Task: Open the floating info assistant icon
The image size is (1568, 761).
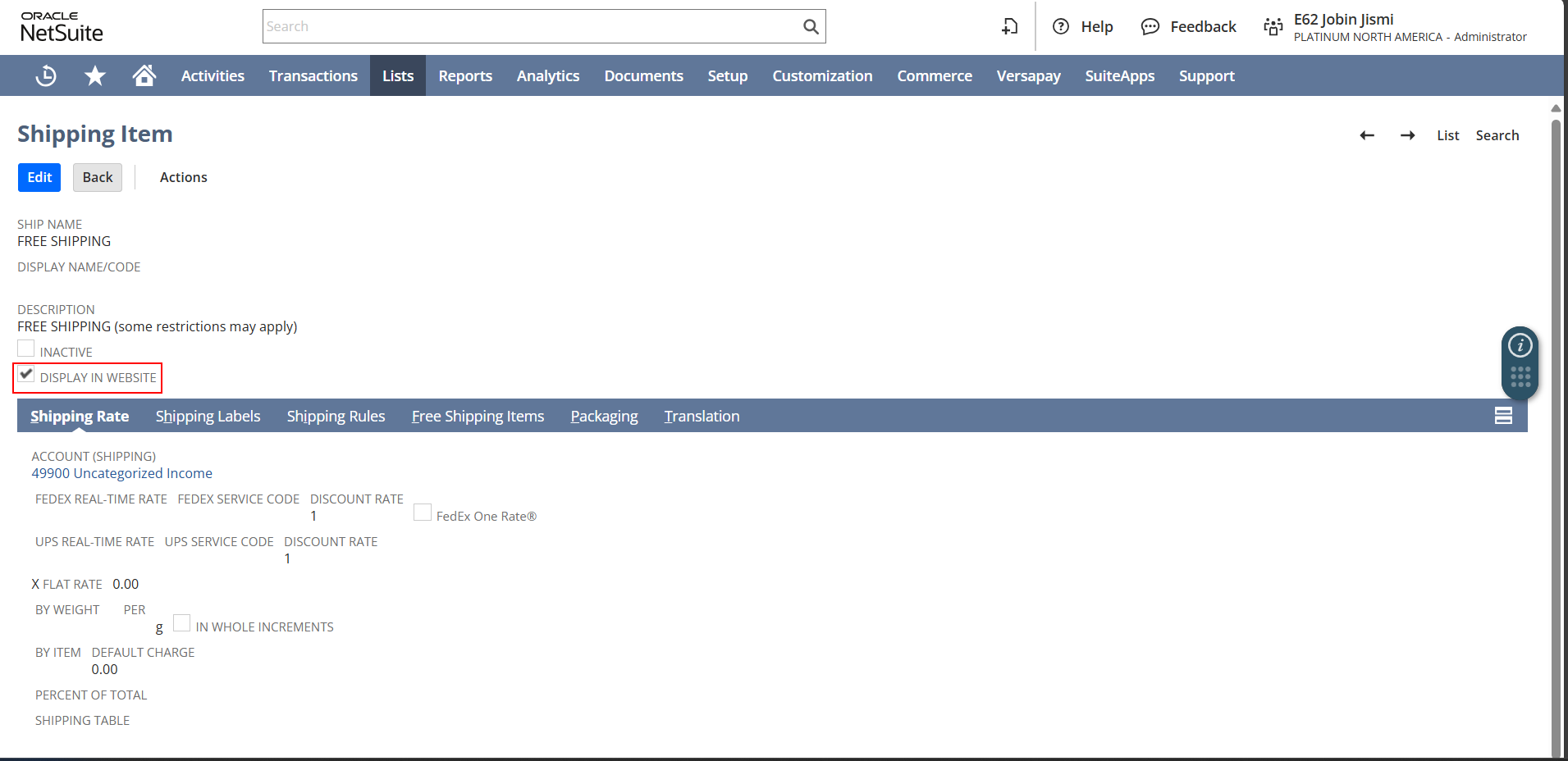Action: pyautogui.click(x=1520, y=346)
